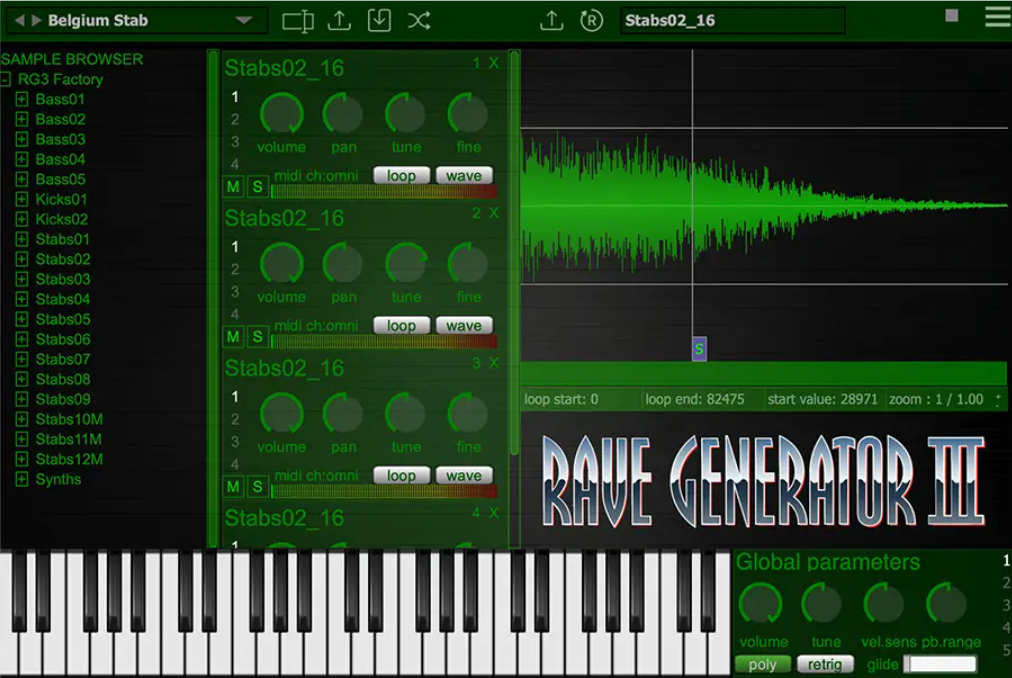1012x678 pixels.
Task: Remove layer 3 with its X
Action: [494, 363]
